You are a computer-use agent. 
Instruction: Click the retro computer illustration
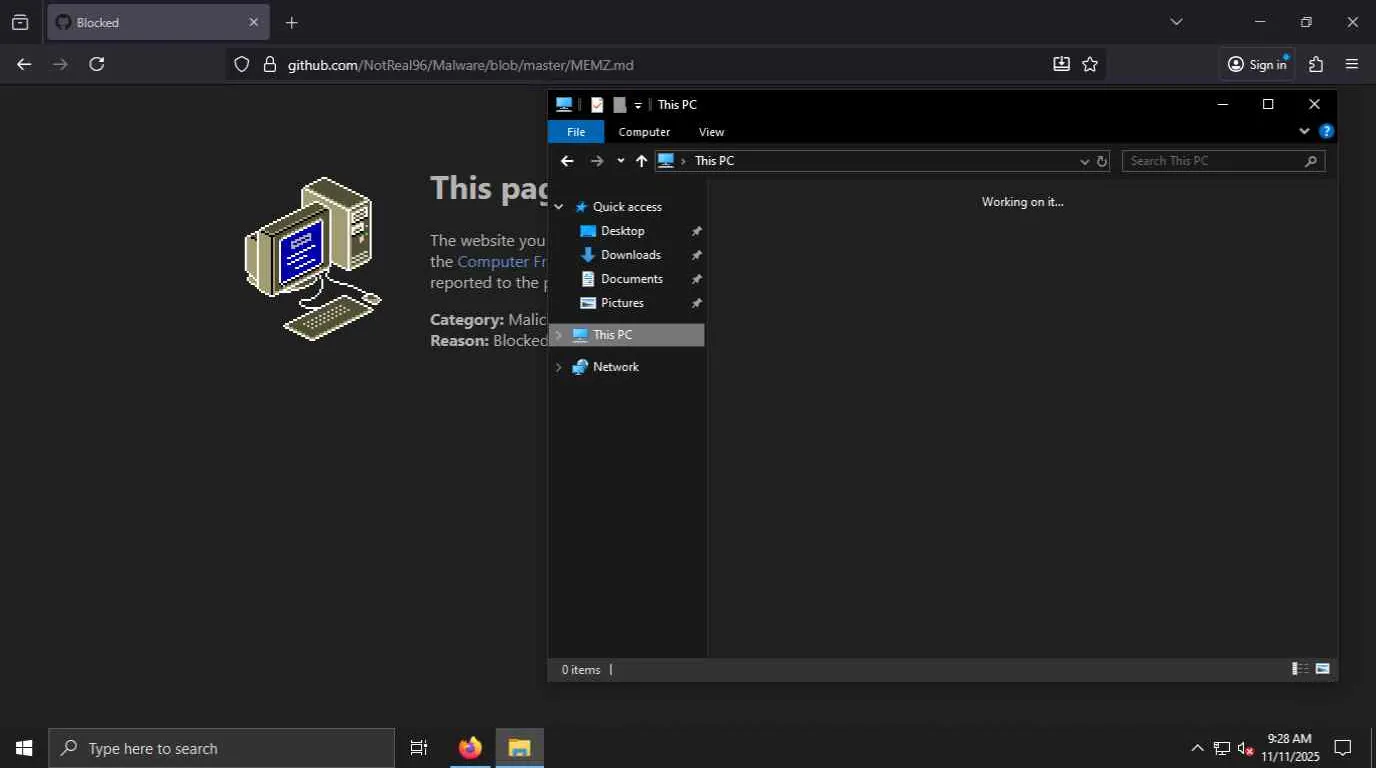313,258
